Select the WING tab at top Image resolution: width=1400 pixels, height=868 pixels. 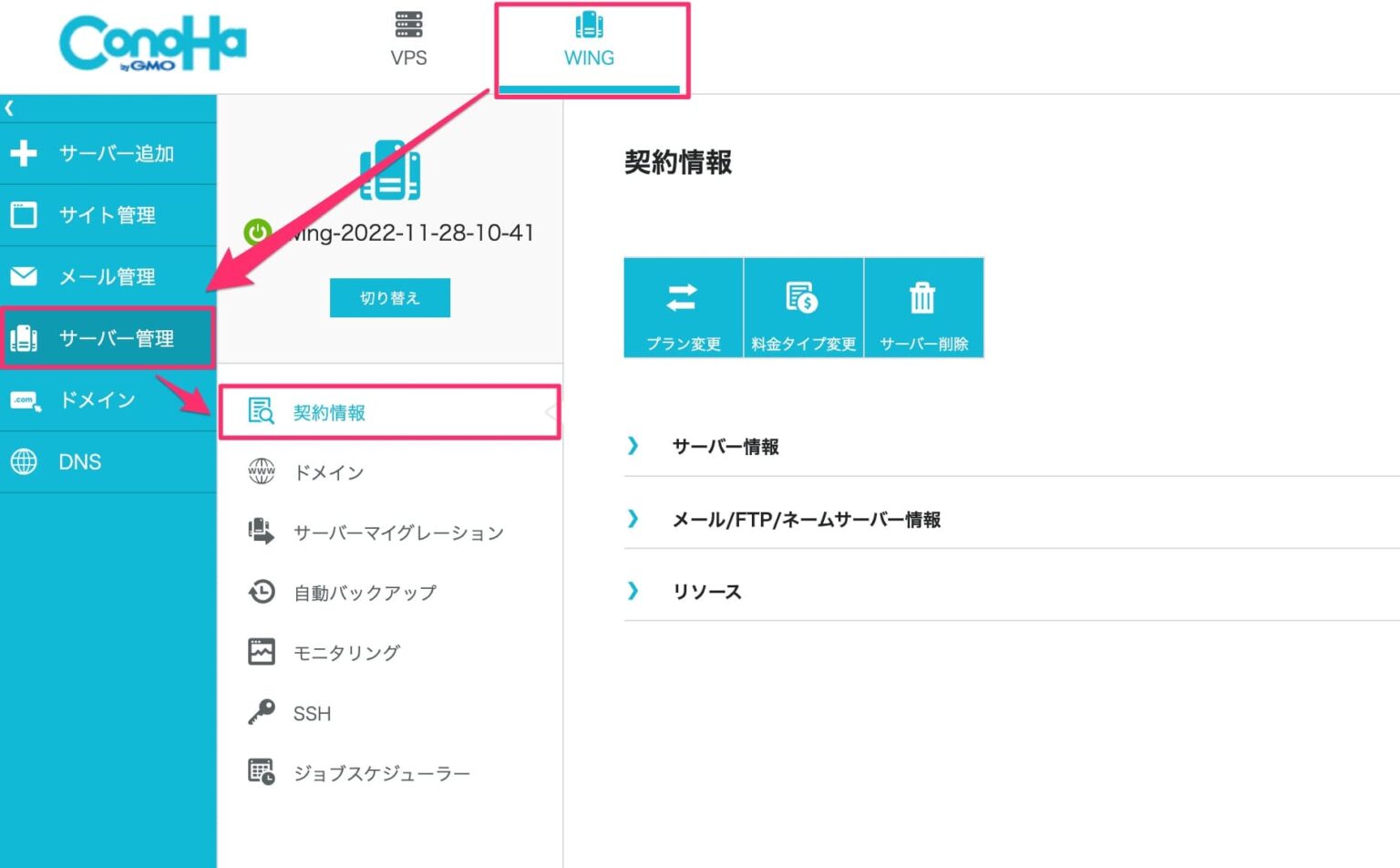[x=590, y=41]
